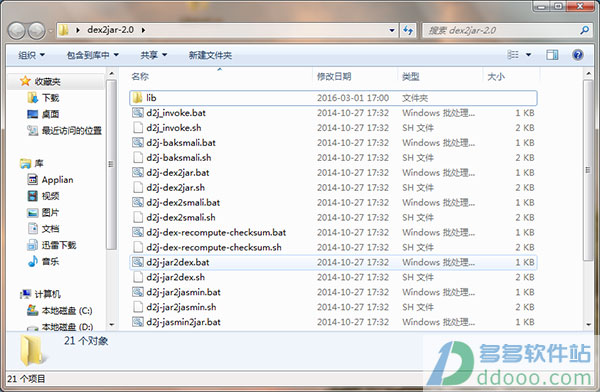Click the search magnifier icon
The image size is (600, 392).
coord(584,30)
